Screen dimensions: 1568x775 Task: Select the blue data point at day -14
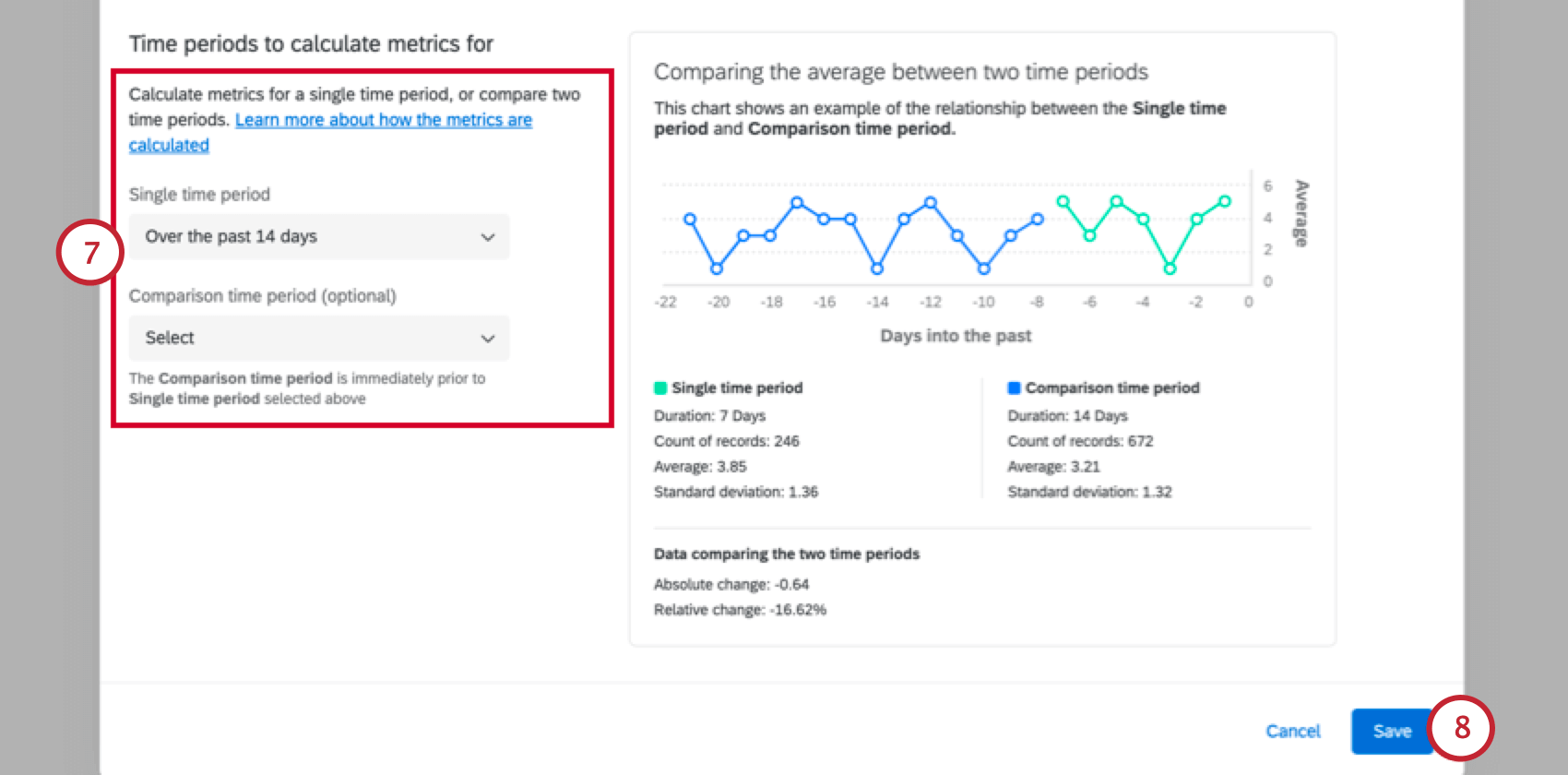877,268
